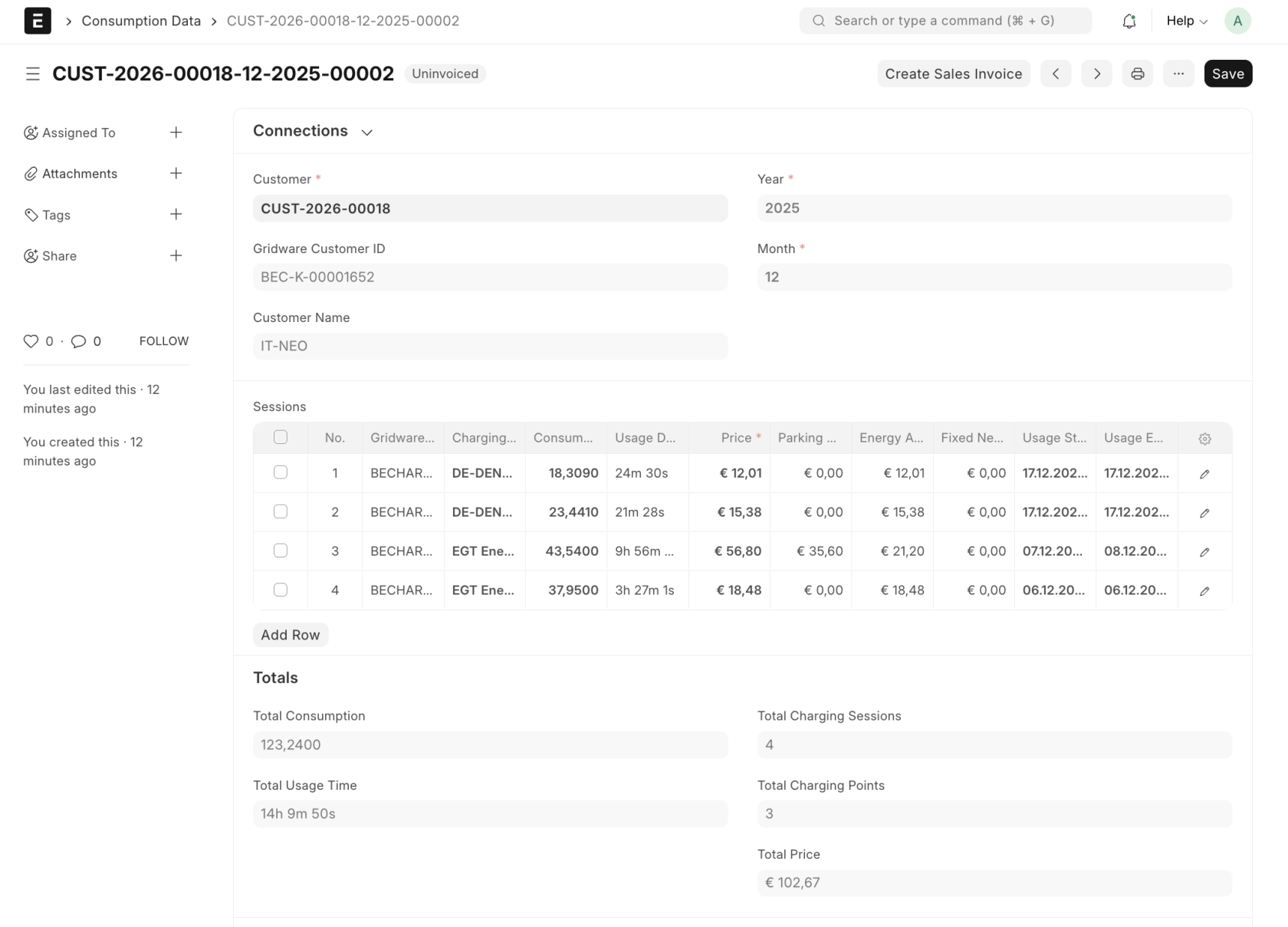The height and width of the screenshot is (927, 1288).
Task: Check session row 3 checkbox
Action: [281, 551]
